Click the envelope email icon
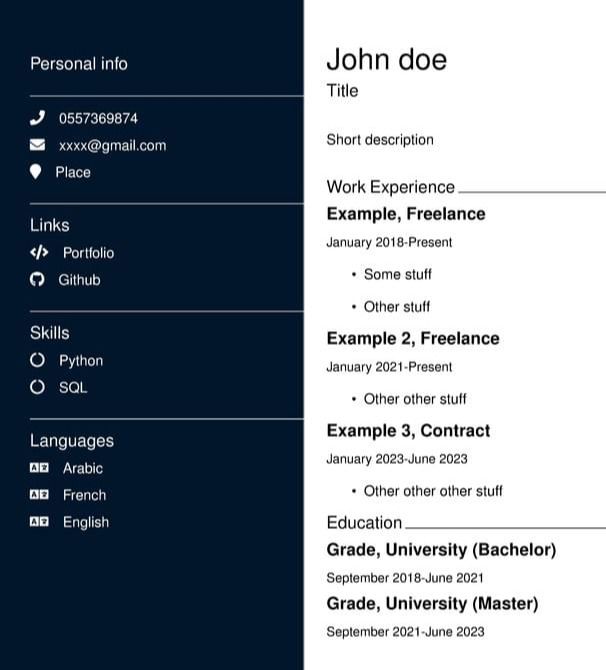The image size is (606, 670). [38, 145]
